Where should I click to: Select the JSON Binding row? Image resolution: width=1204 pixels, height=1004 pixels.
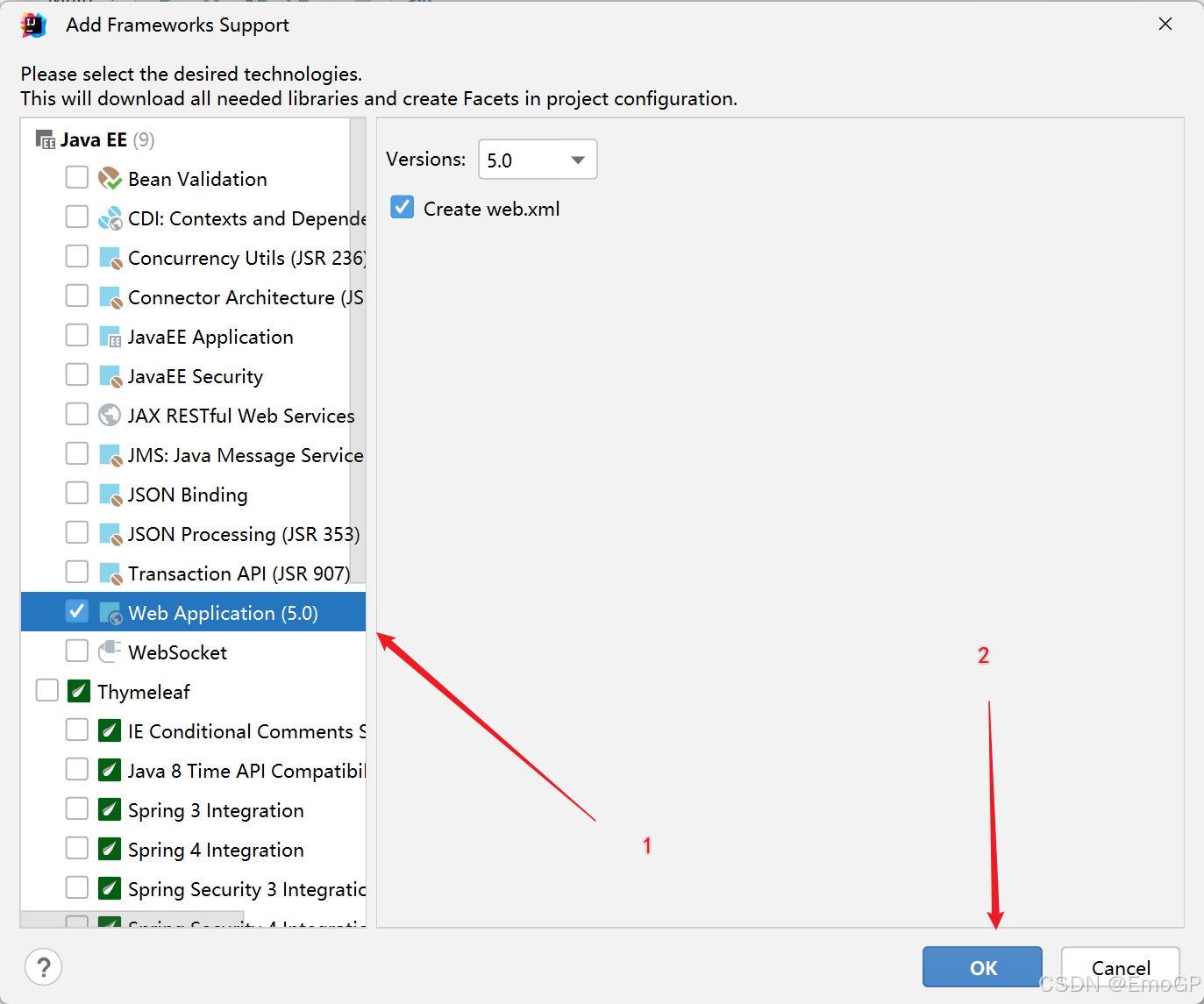tap(193, 495)
